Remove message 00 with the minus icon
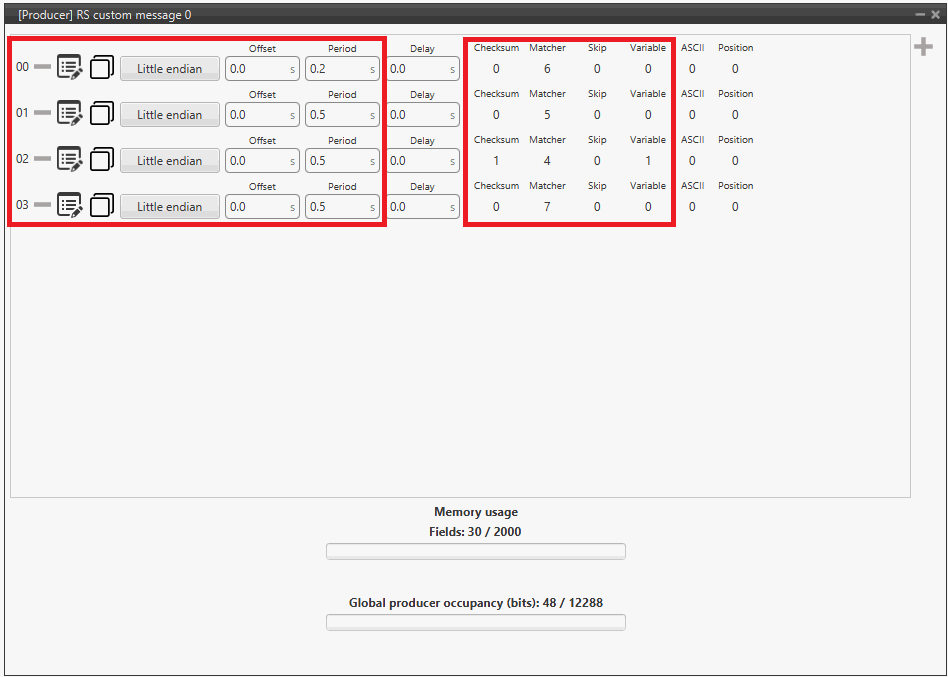The image size is (948, 677). tap(42, 68)
